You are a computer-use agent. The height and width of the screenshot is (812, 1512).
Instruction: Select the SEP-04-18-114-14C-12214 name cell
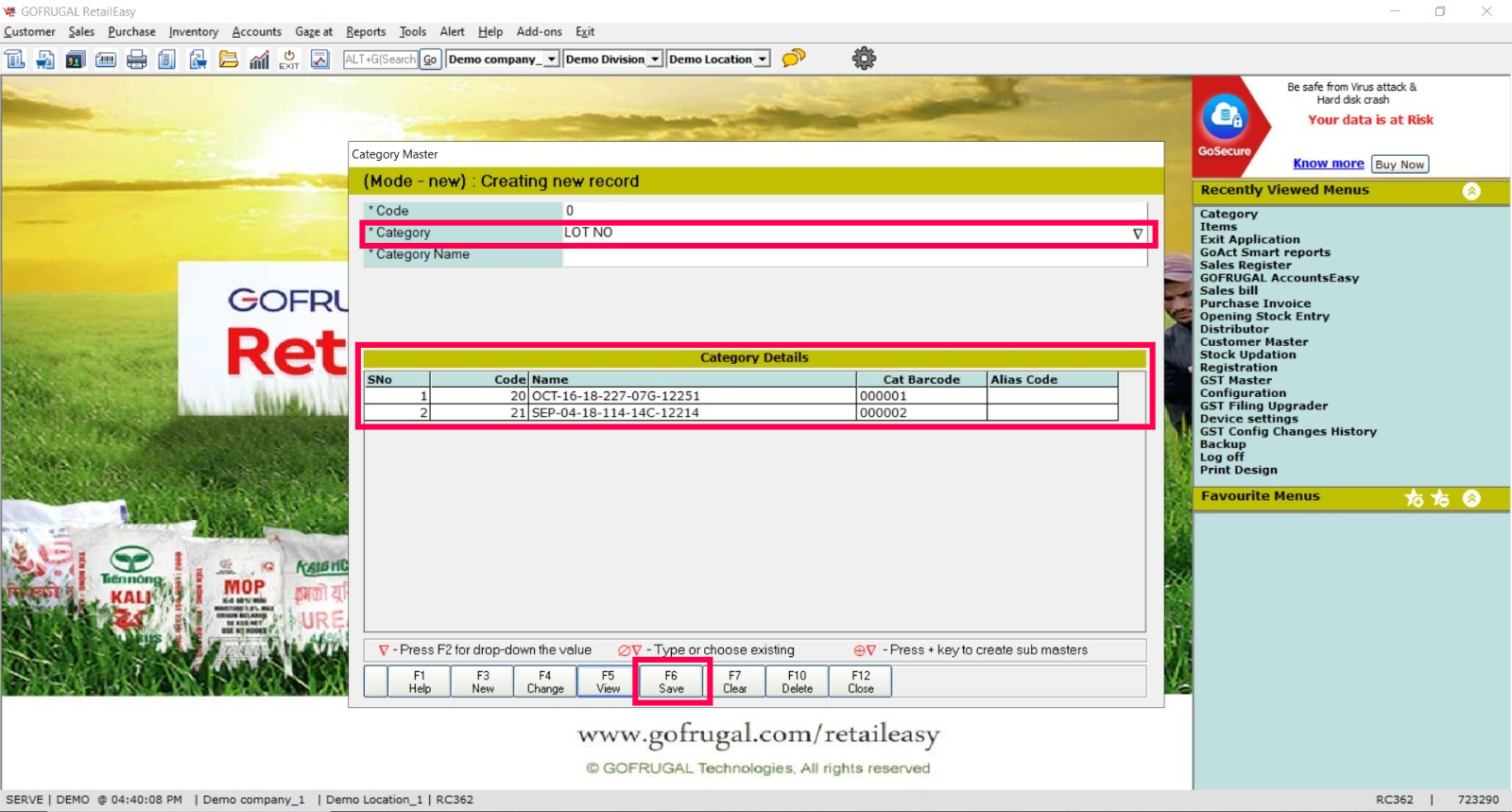pyautogui.click(x=693, y=413)
